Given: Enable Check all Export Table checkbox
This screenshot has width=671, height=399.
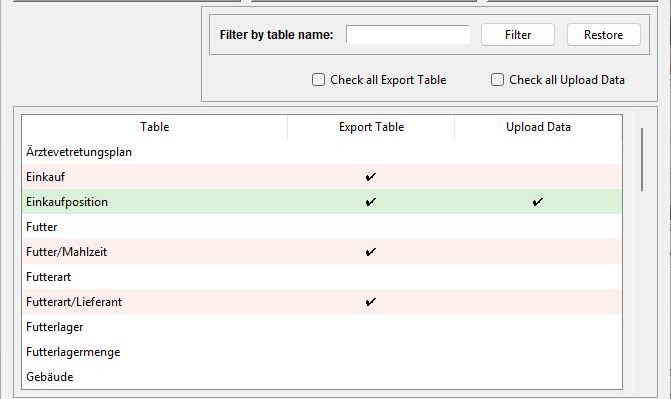Looking at the screenshot, I should [x=318, y=80].
